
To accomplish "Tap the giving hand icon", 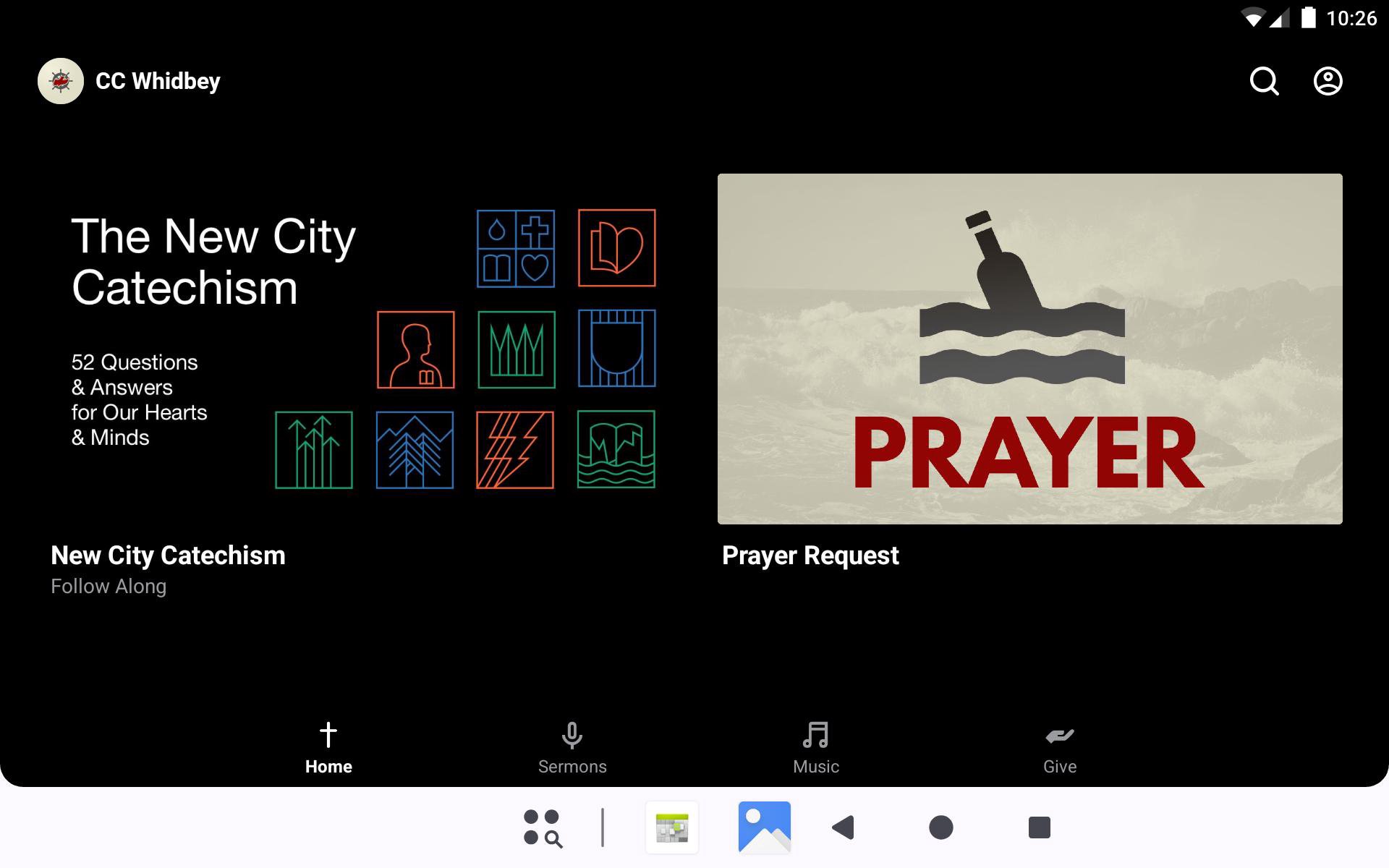I will point(1059,736).
